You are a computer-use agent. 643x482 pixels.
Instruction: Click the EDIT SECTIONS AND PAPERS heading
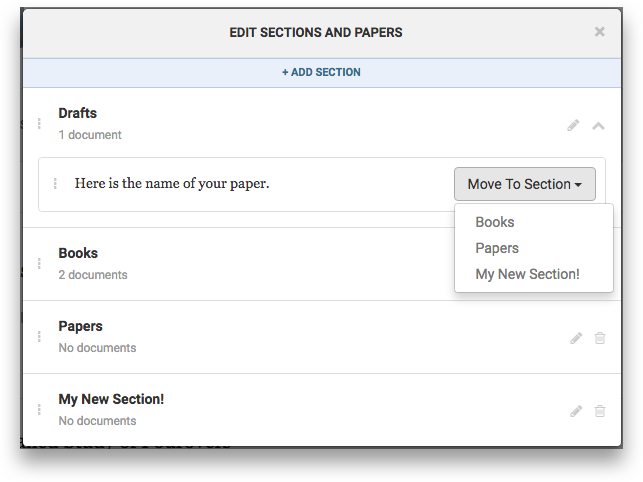(x=316, y=32)
